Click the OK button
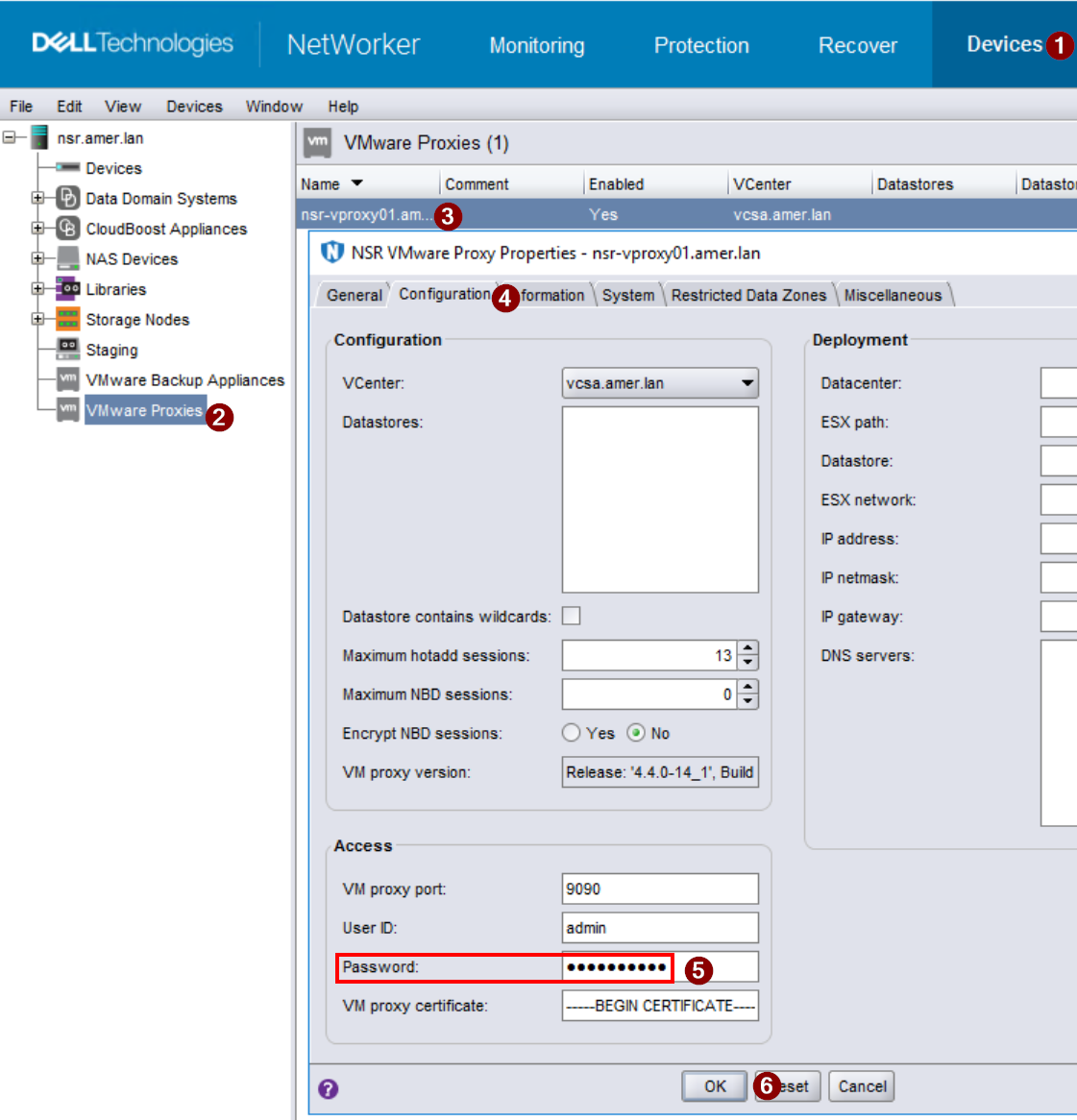 click(x=714, y=1086)
